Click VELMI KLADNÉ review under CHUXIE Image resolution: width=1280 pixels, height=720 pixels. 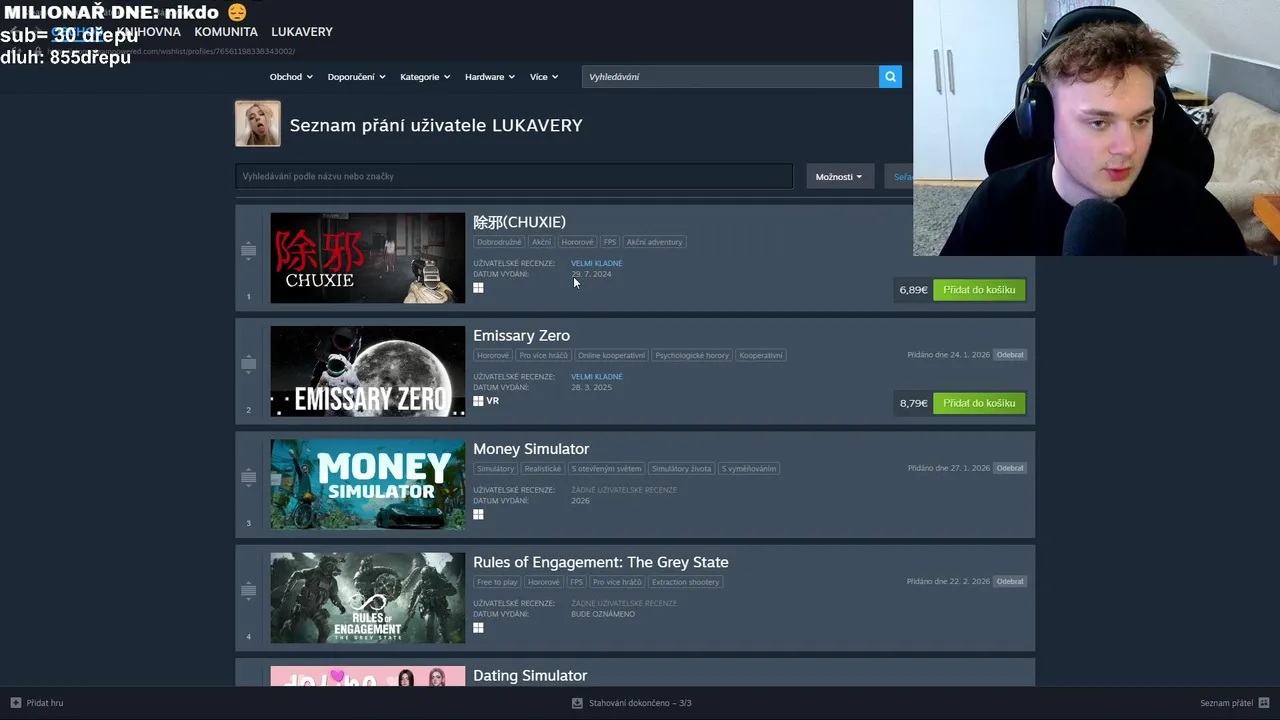pos(596,263)
